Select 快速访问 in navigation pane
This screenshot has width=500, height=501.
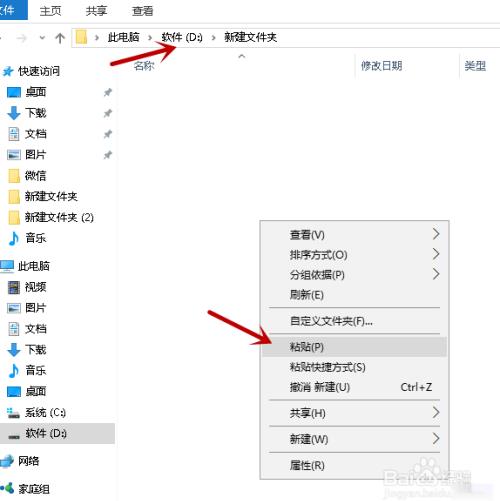point(39,71)
